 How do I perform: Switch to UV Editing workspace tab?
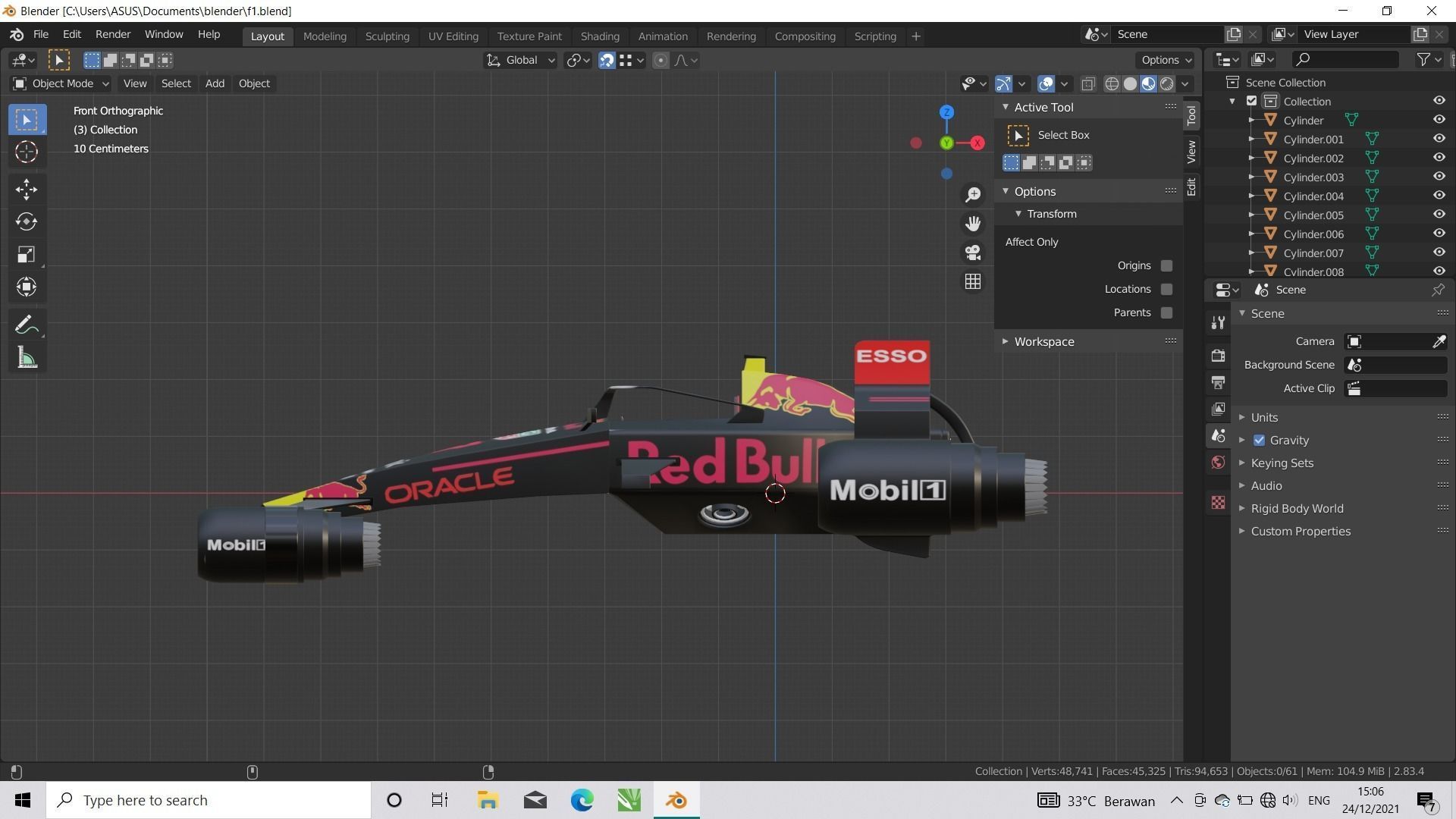click(453, 36)
